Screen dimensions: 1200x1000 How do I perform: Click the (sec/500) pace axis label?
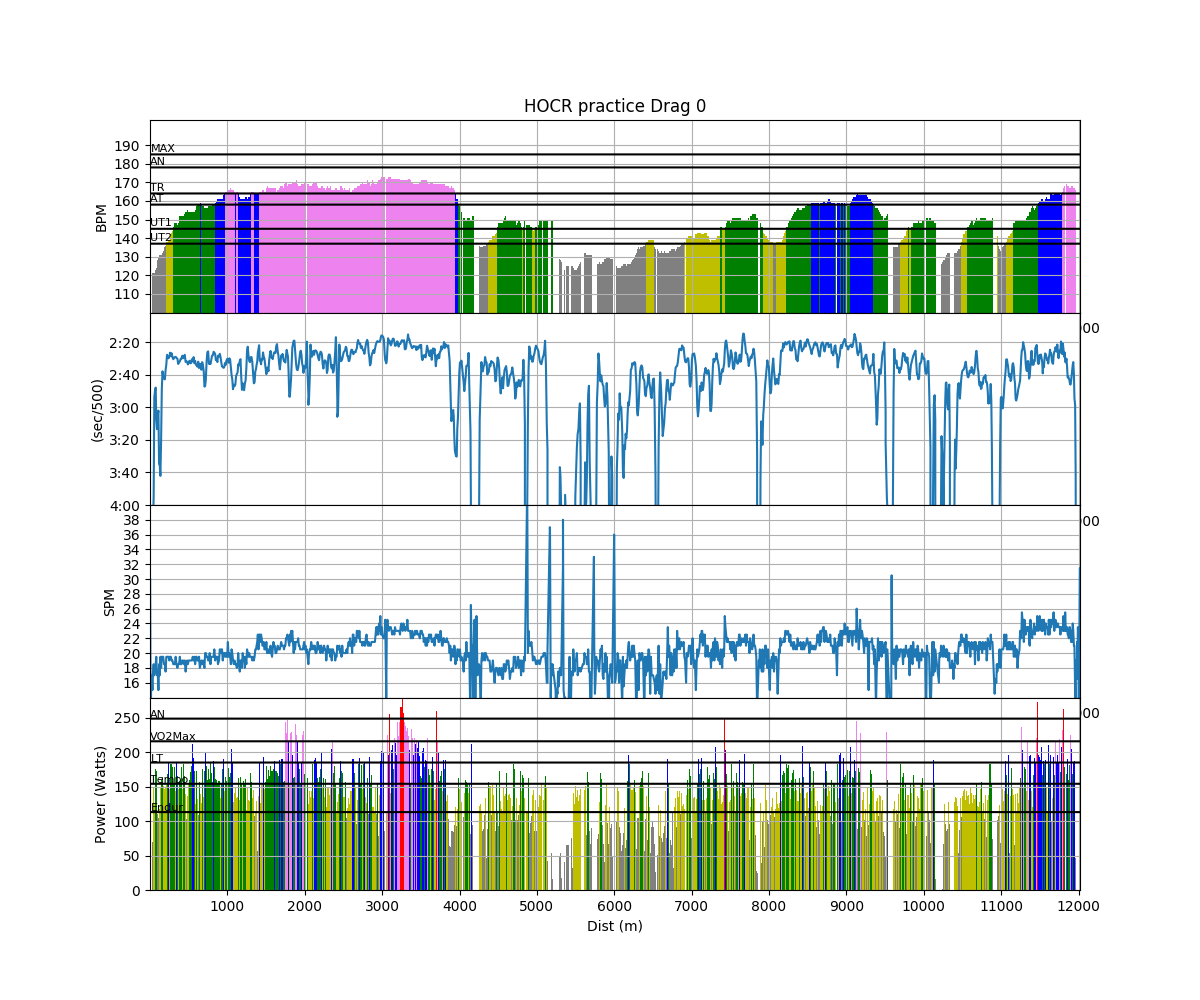tap(97, 410)
